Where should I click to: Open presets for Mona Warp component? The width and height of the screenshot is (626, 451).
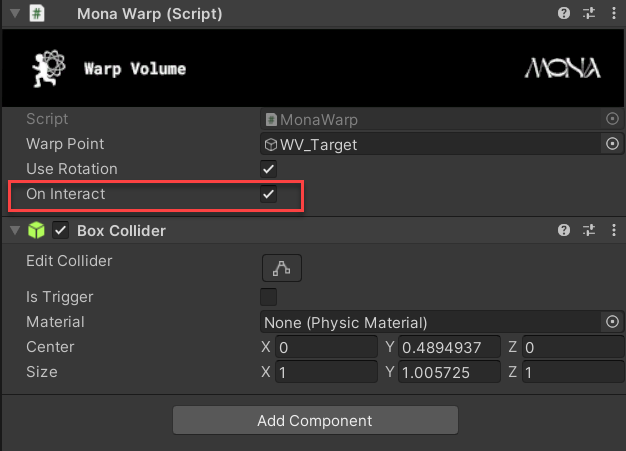[x=587, y=13]
